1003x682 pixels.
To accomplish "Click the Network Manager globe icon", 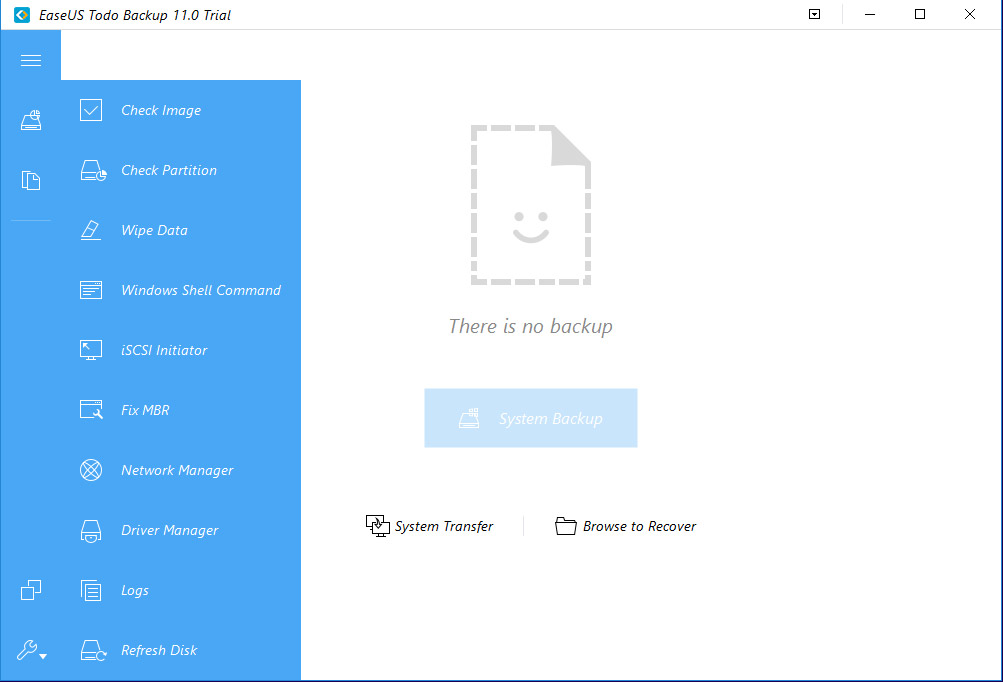I will (91, 470).
